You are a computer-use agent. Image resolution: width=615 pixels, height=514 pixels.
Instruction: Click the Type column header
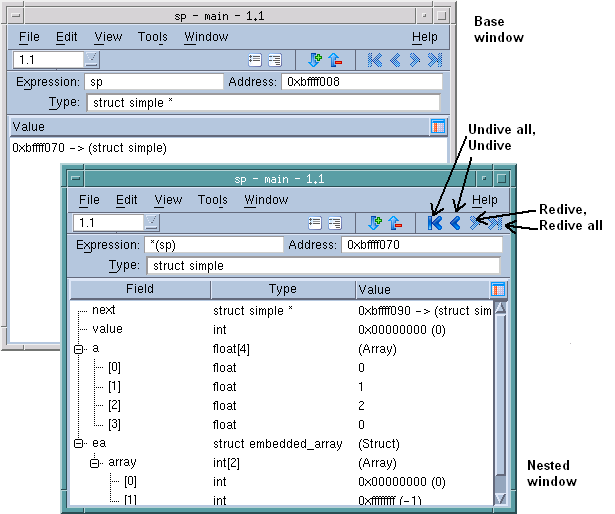click(x=282, y=290)
